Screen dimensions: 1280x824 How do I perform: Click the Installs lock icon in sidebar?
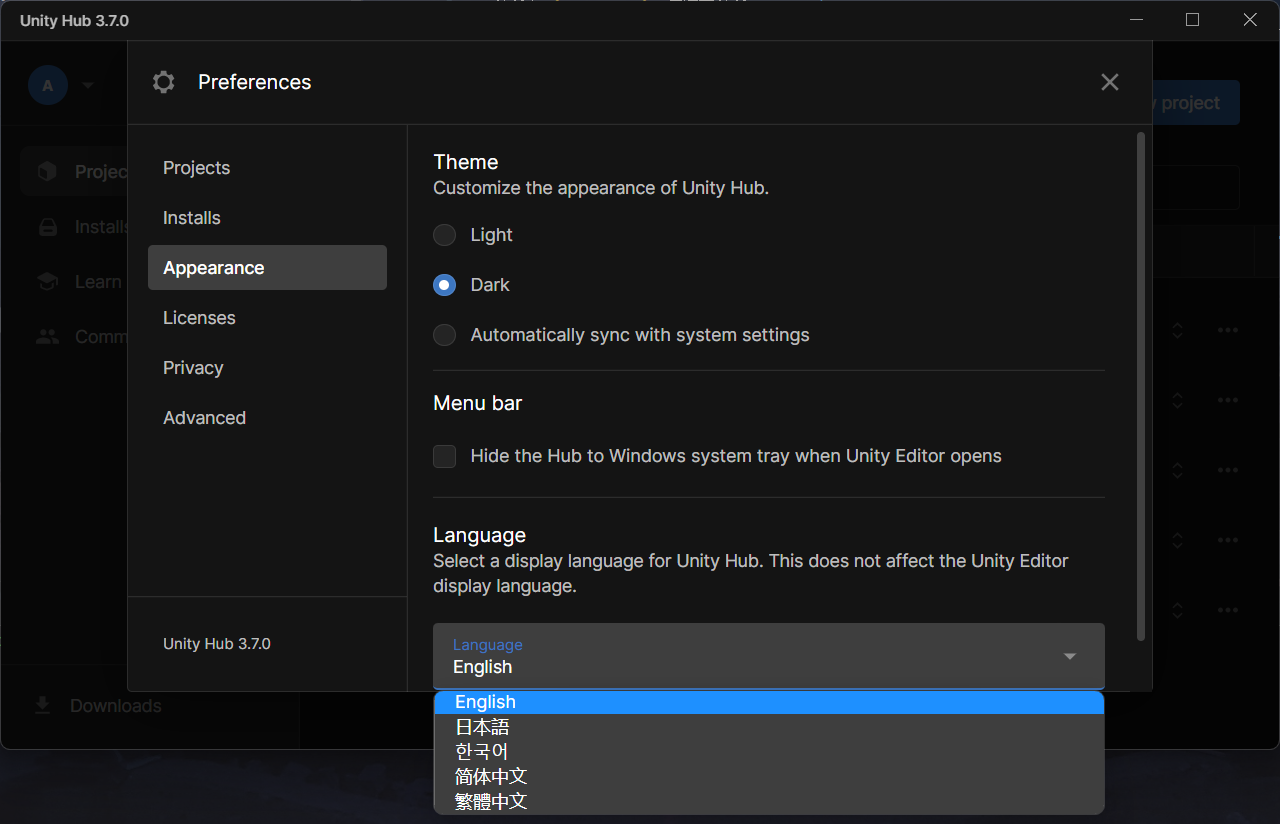[x=47, y=227]
